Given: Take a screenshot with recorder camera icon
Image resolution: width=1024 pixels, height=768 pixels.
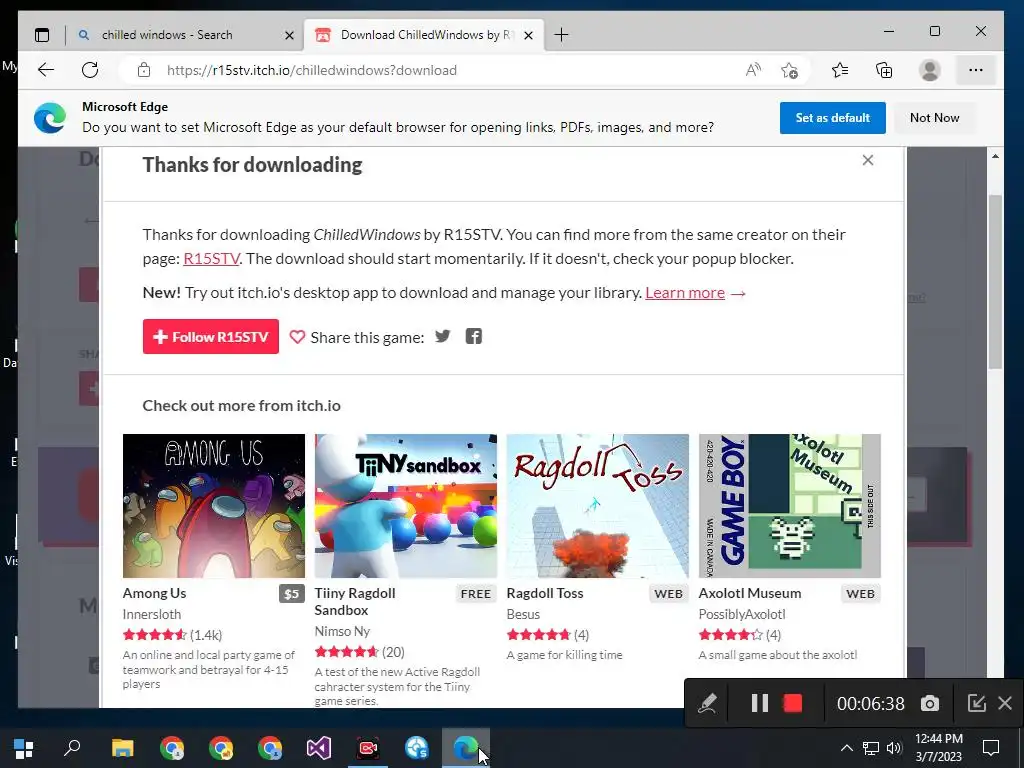Looking at the screenshot, I should pyautogui.click(x=930, y=703).
